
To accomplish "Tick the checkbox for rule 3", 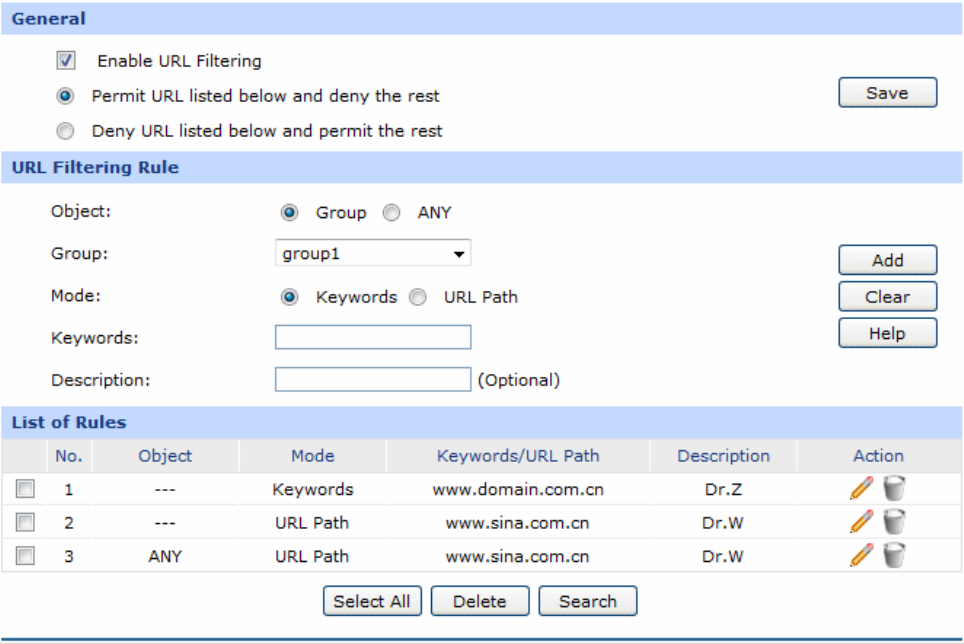I will [x=26, y=557].
